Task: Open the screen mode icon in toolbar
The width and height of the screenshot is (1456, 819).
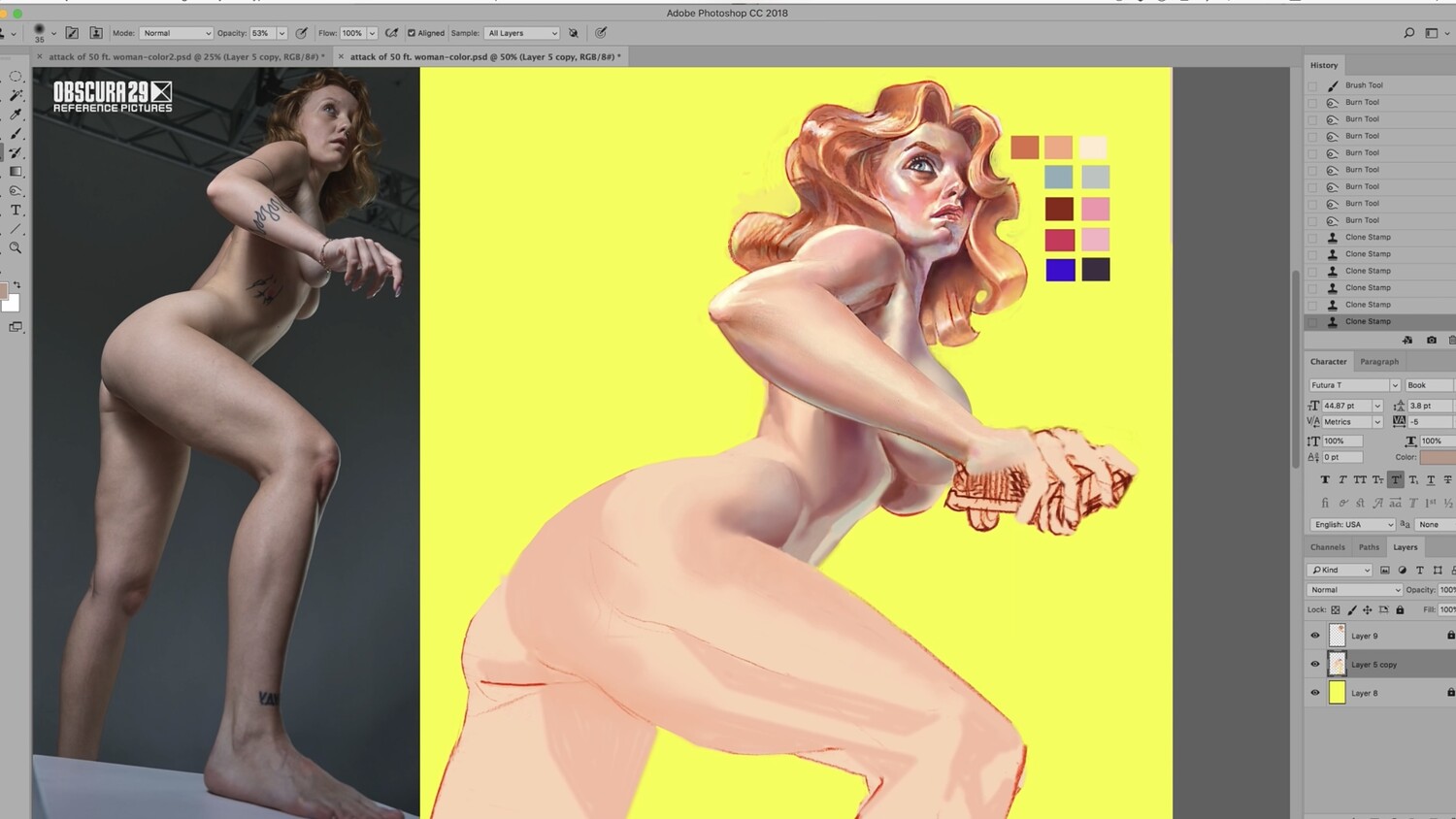Action: pyautogui.click(x=16, y=328)
